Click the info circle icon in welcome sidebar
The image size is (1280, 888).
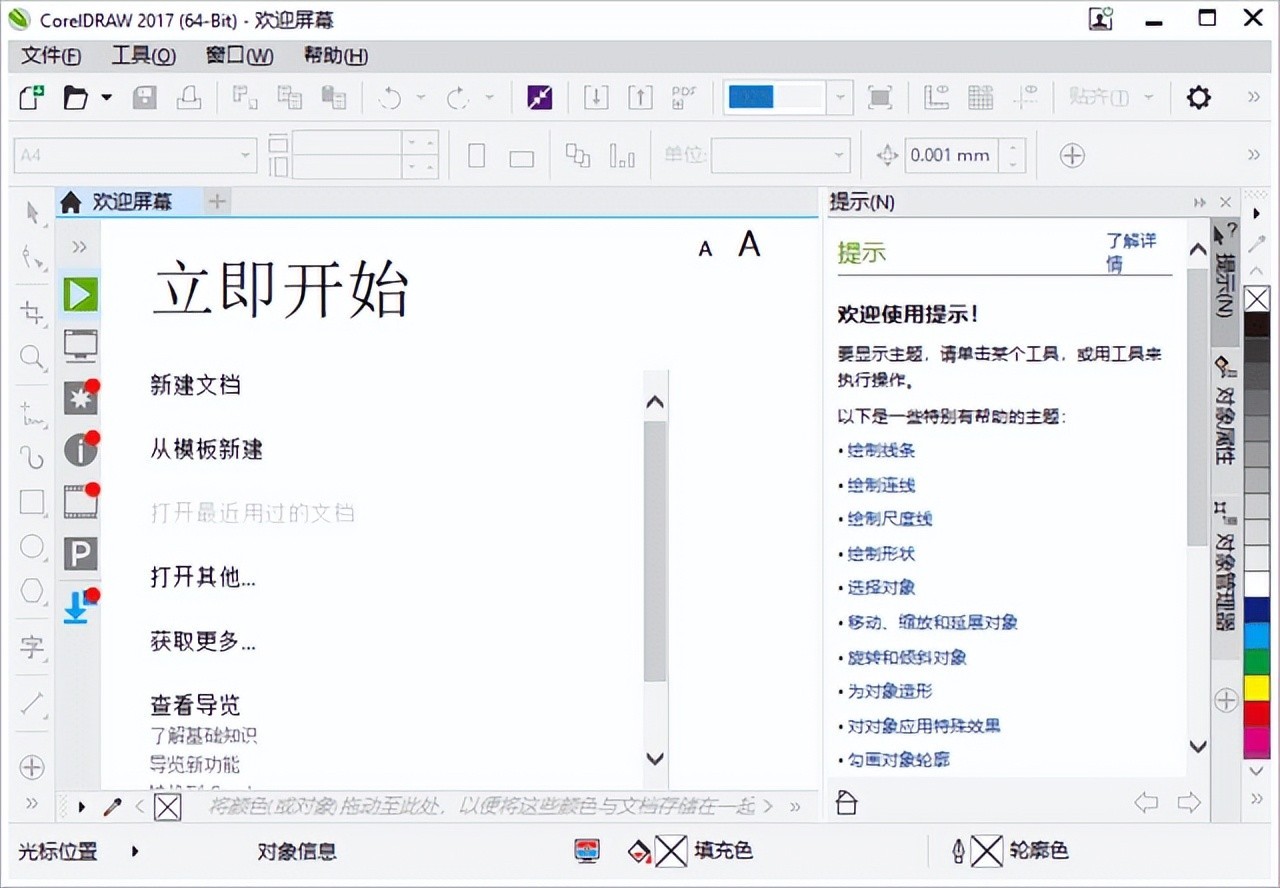coord(80,450)
